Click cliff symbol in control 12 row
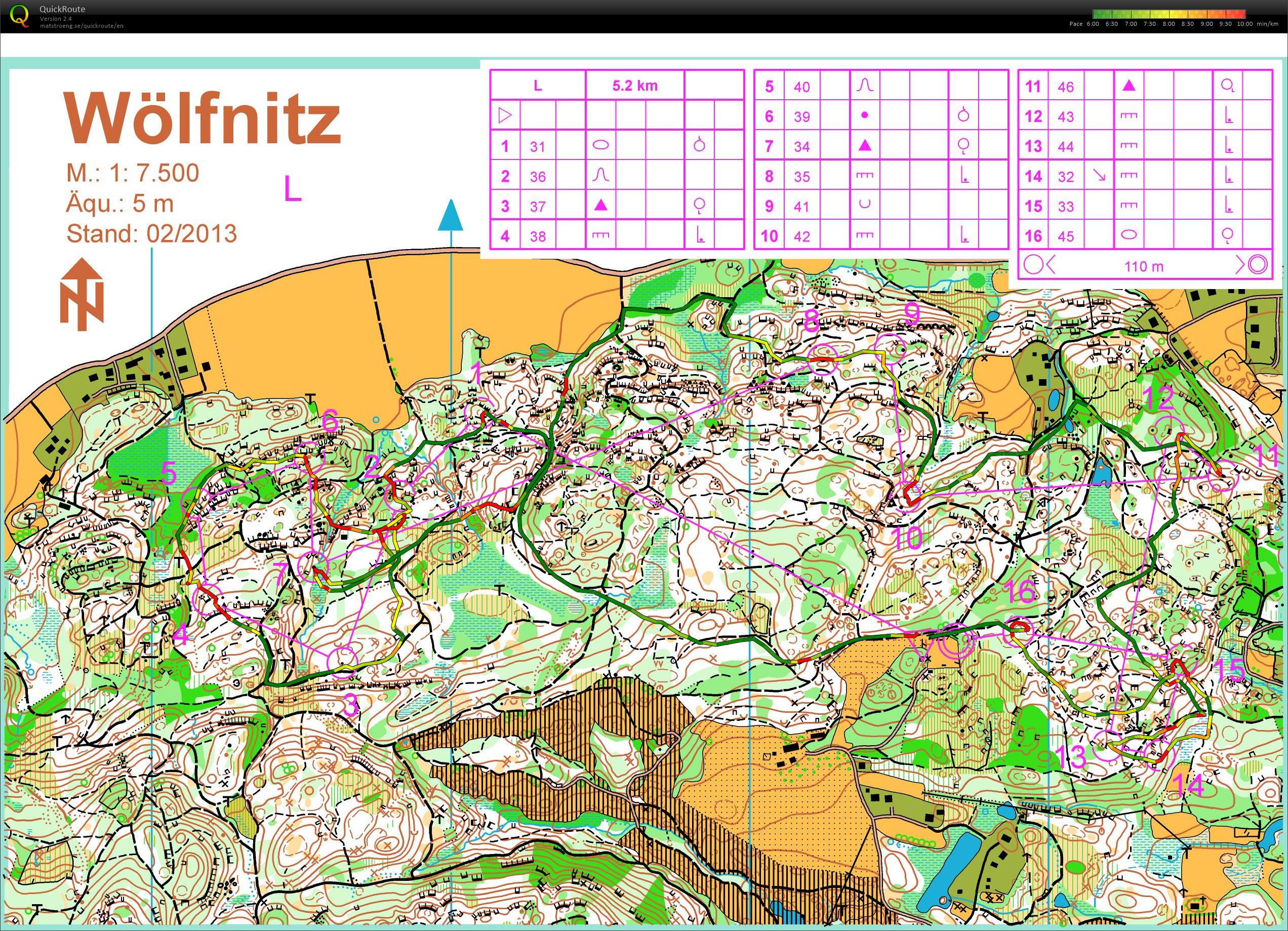1288x931 pixels. pos(1129,115)
